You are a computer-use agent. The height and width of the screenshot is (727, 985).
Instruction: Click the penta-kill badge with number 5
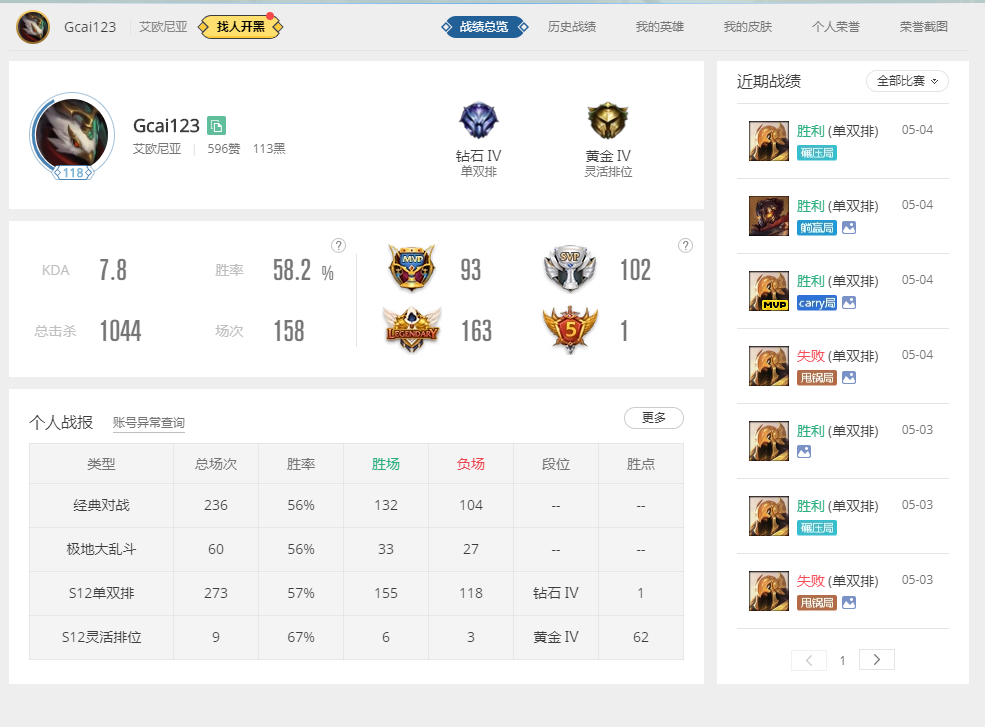[570, 329]
